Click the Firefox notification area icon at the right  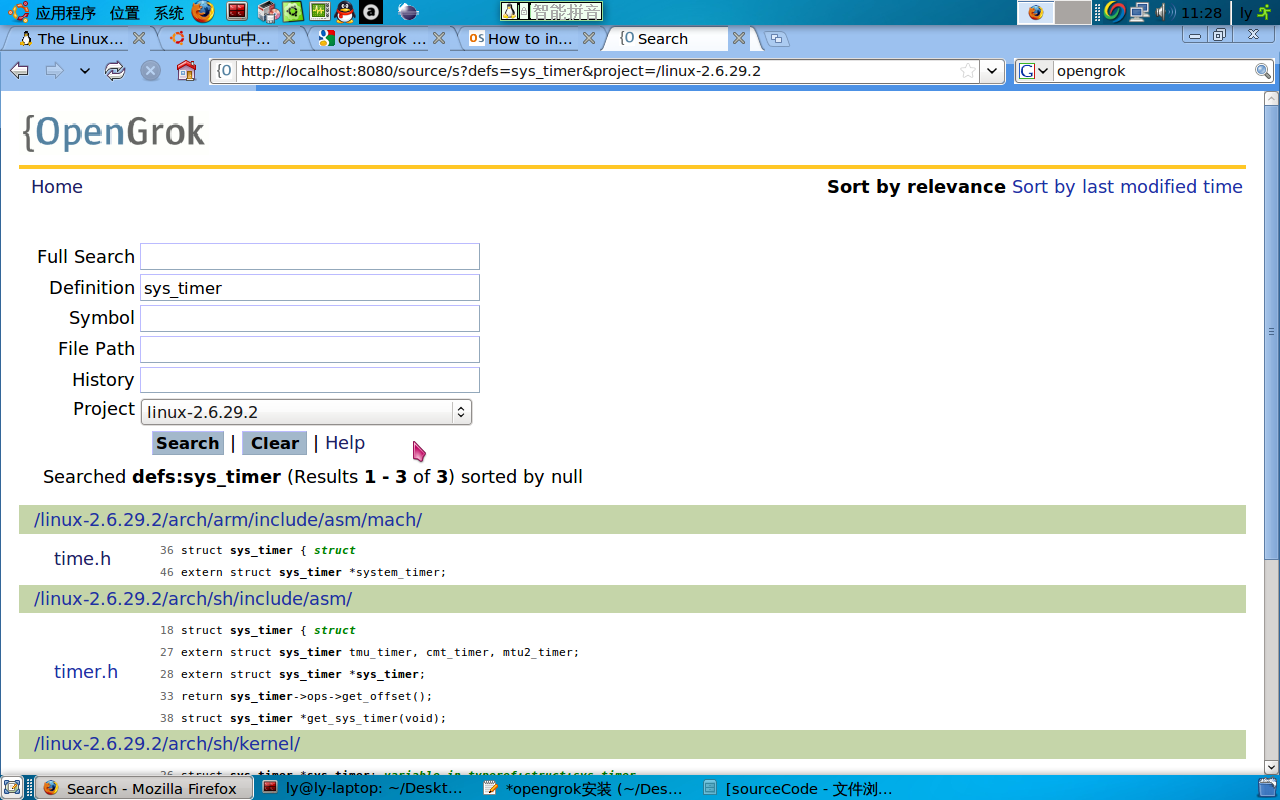1035,12
